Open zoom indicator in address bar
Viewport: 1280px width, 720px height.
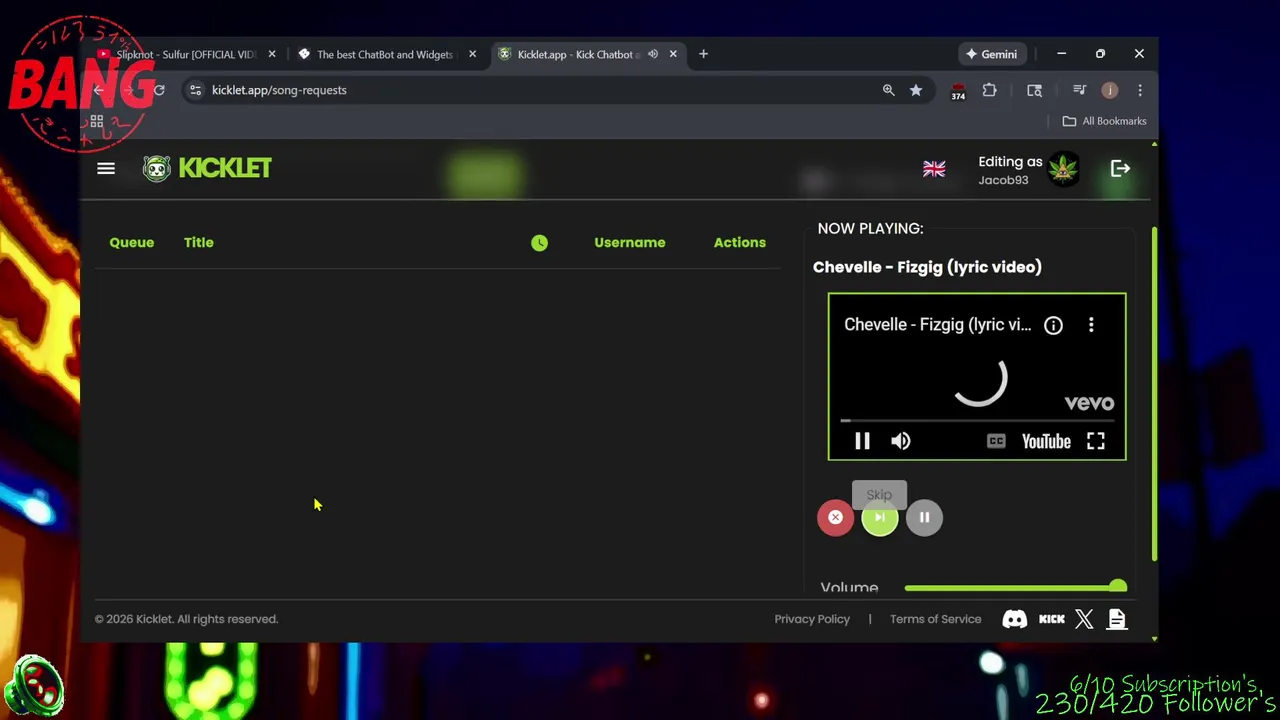click(888, 90)
